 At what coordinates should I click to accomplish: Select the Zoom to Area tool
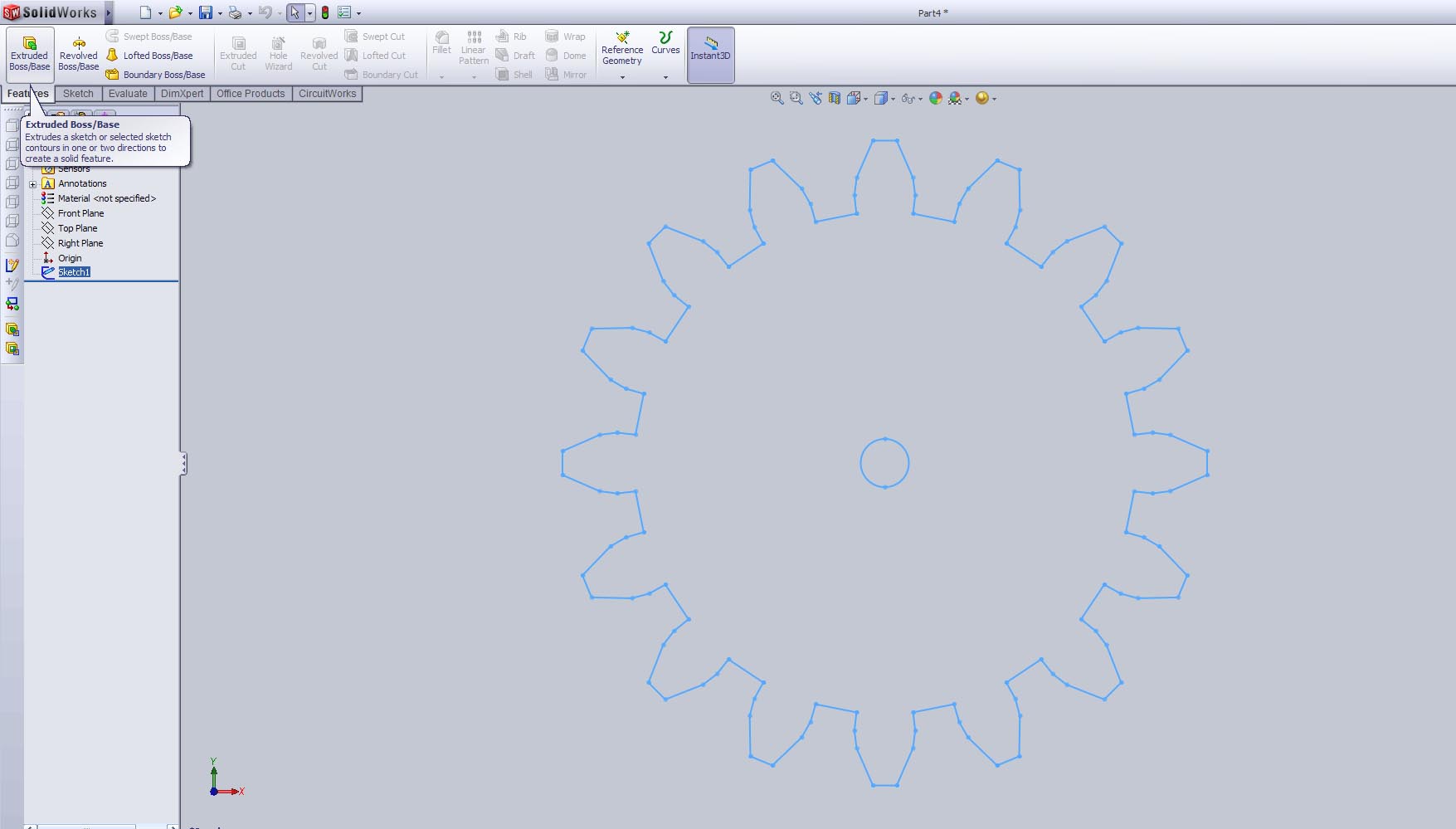pyautogui.click(x=796, y=98)
